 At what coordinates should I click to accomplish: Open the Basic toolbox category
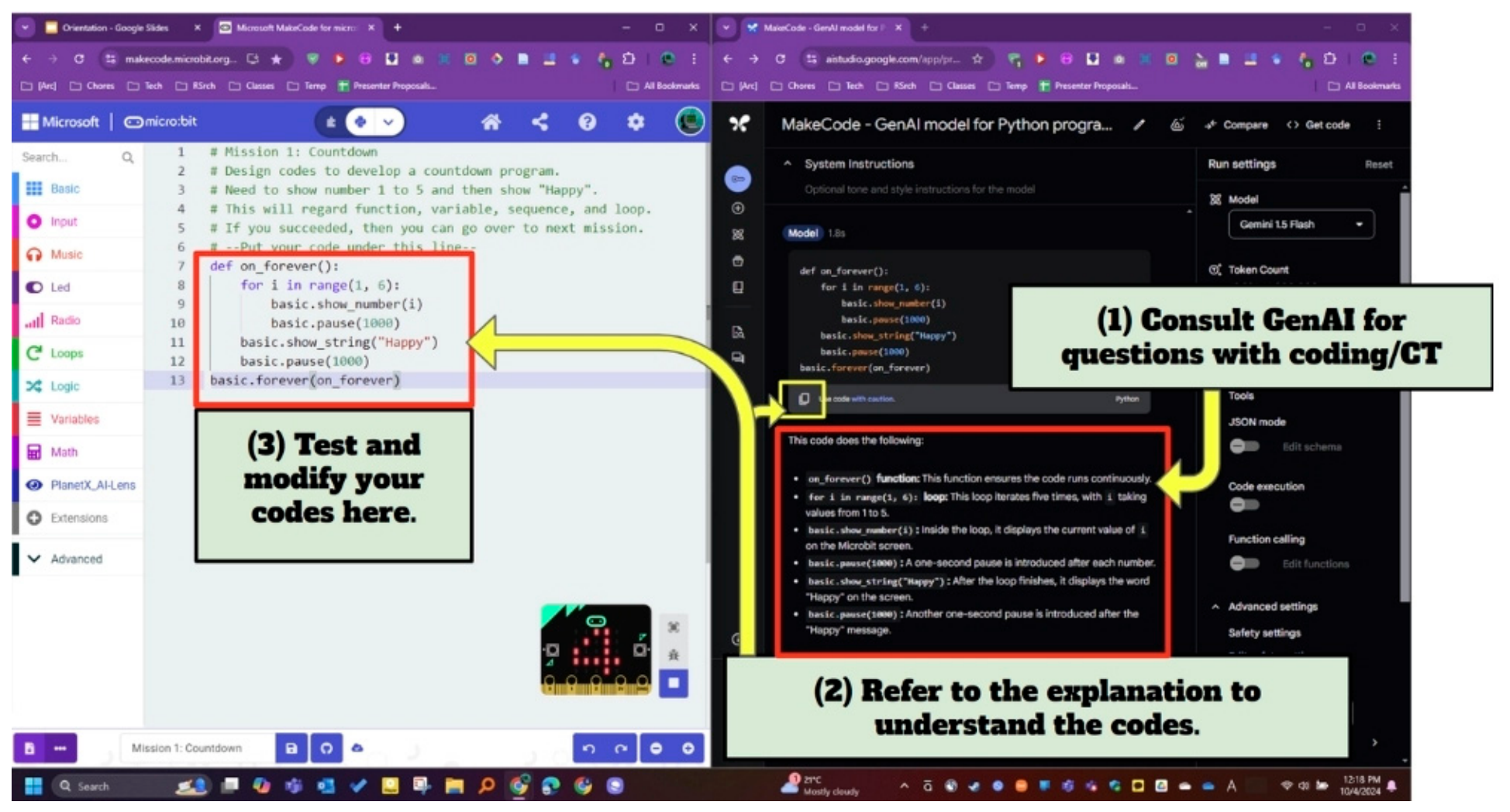coord(78,188)
